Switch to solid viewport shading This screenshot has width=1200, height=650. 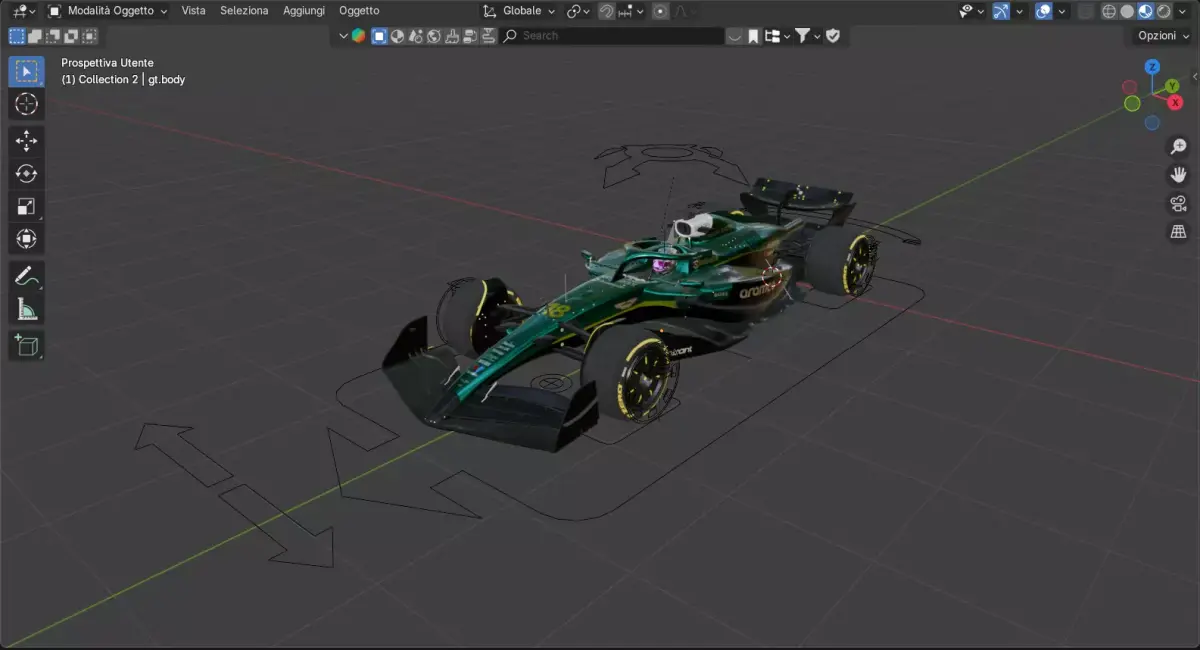[1127, 11]
